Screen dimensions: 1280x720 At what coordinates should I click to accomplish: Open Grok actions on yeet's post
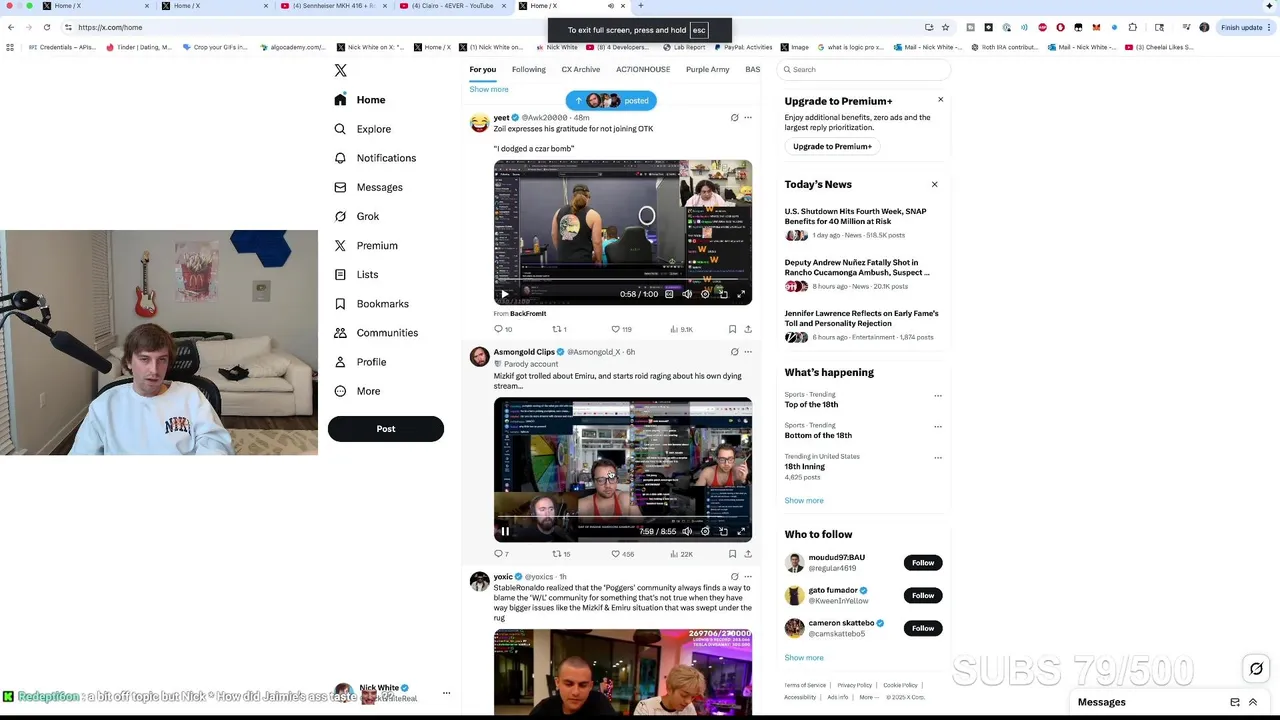tap(734, 117)
